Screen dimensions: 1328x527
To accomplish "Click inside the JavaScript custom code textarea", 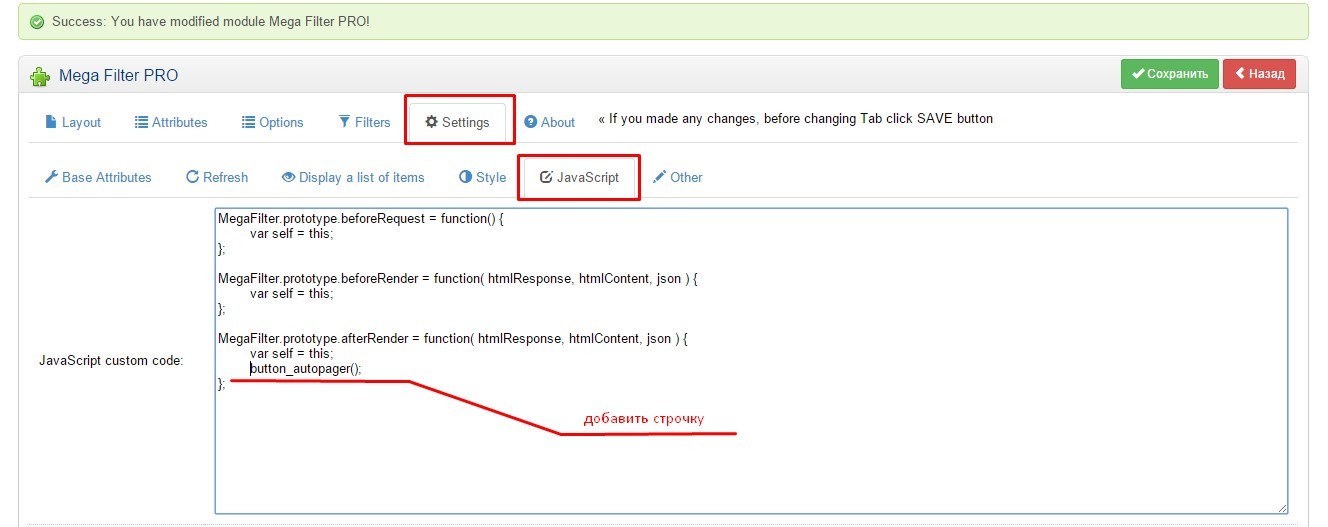I will (x=751, y=360).
